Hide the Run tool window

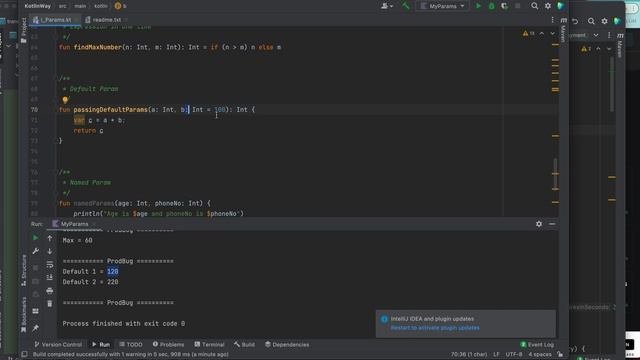pyautogui.click(x=552, y=224)
